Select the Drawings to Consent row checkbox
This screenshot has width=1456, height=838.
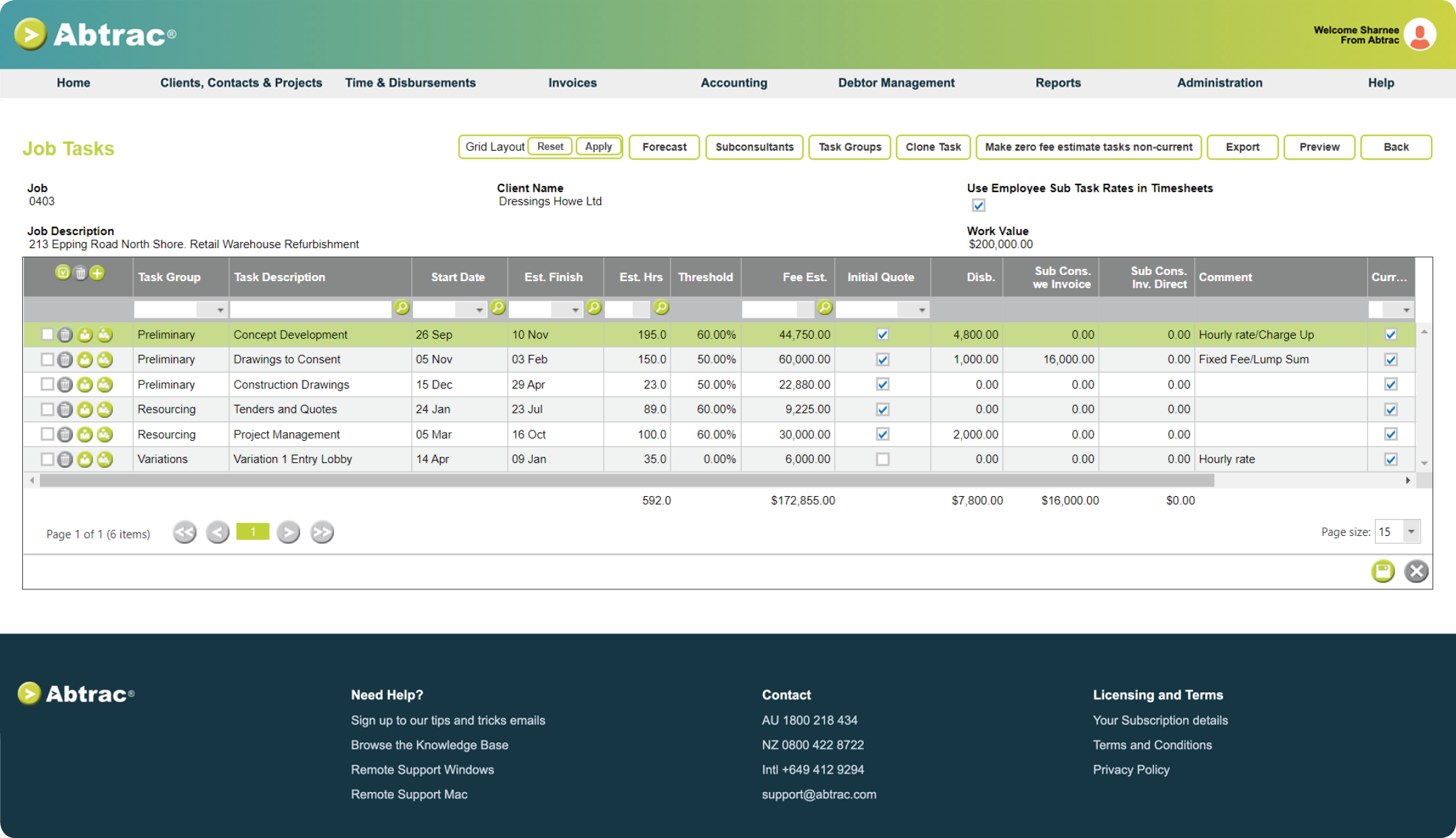(47, 360)
